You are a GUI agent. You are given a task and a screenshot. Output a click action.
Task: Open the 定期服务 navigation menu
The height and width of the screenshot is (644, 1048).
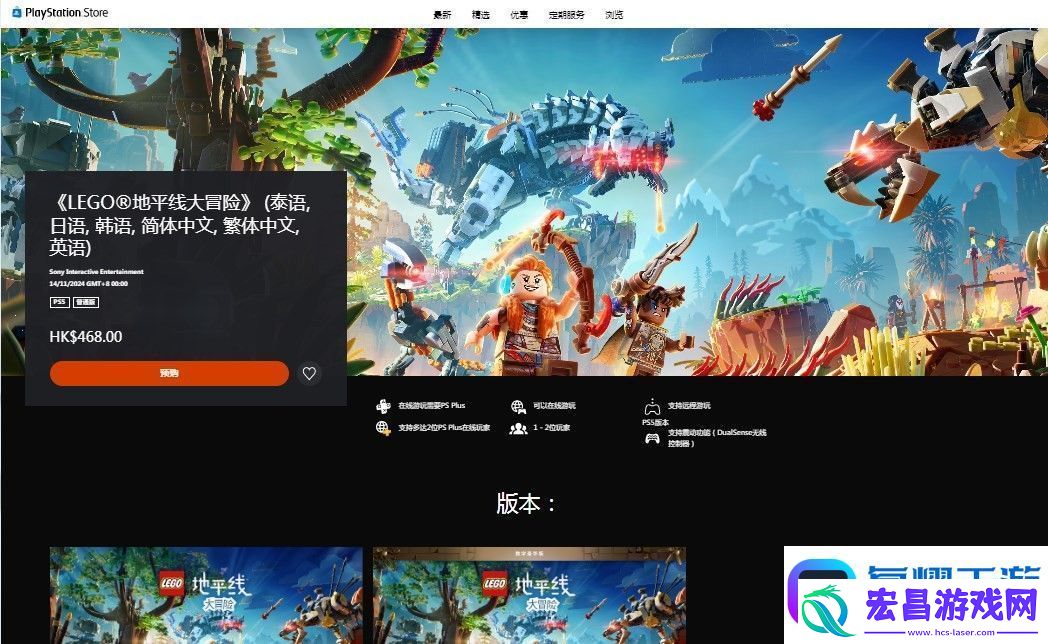click(x=566, y=15)
